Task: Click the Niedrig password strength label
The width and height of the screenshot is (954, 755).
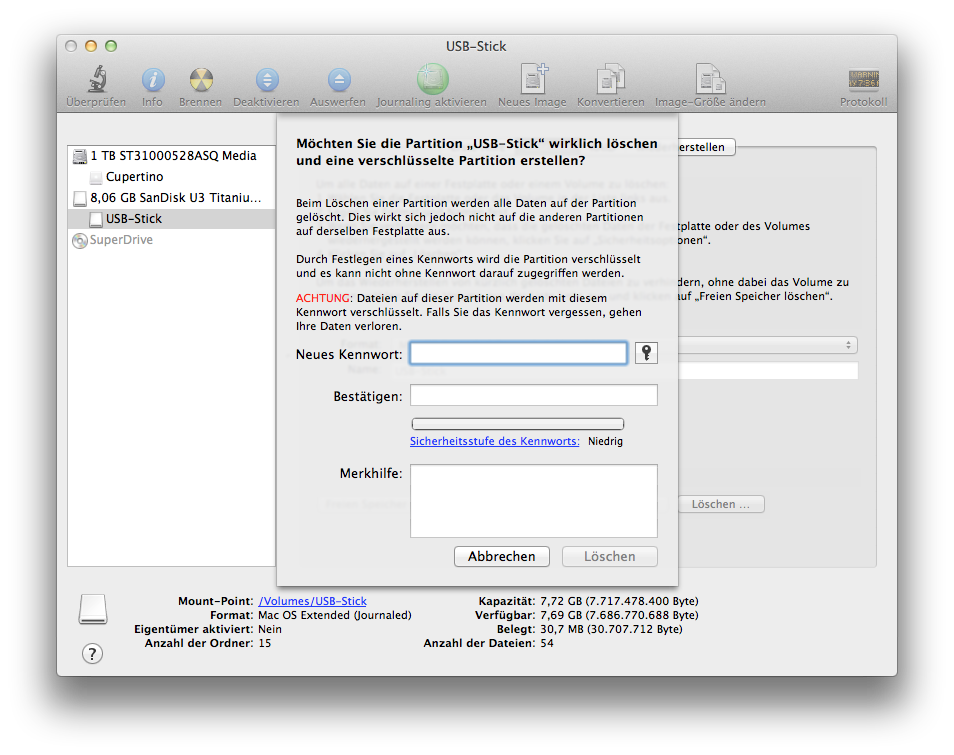Action: pyautogui.click(x=605, y=441)
